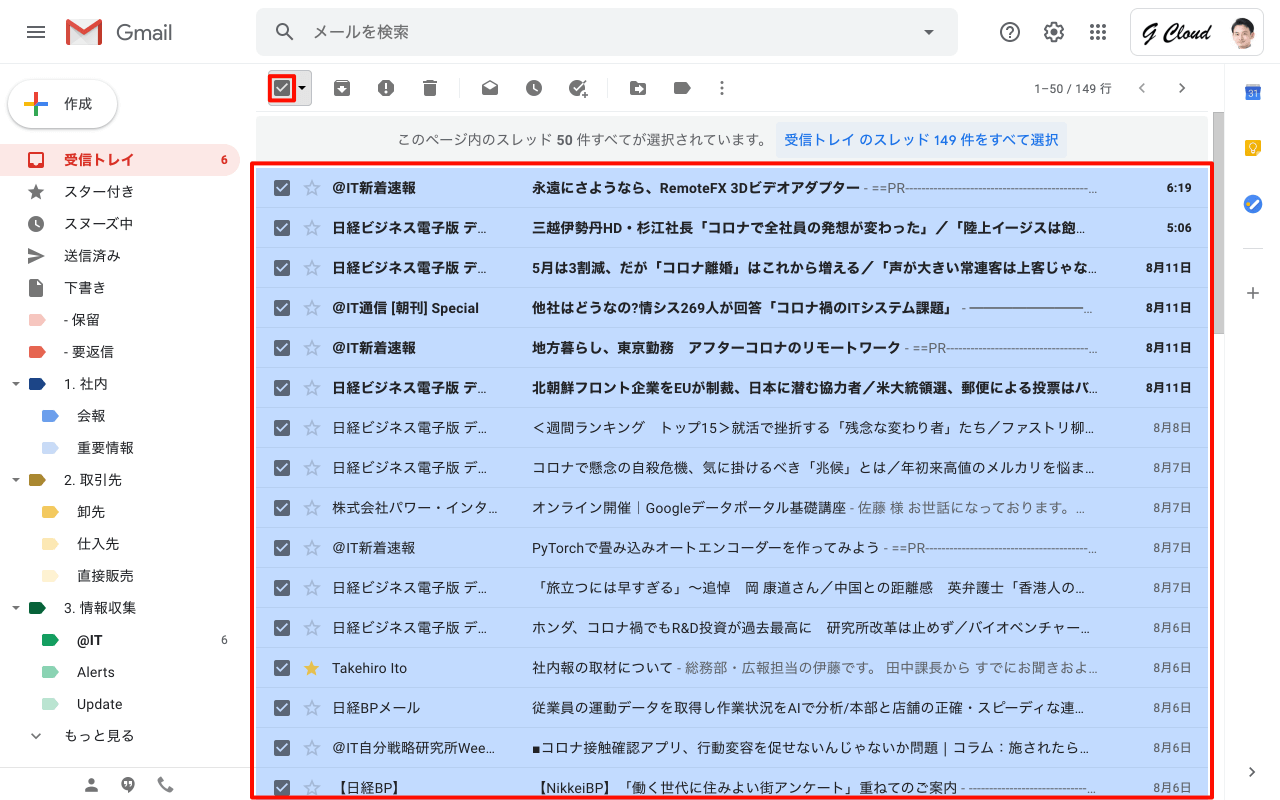Click the Move to folder icon

(x=638, y=88)
